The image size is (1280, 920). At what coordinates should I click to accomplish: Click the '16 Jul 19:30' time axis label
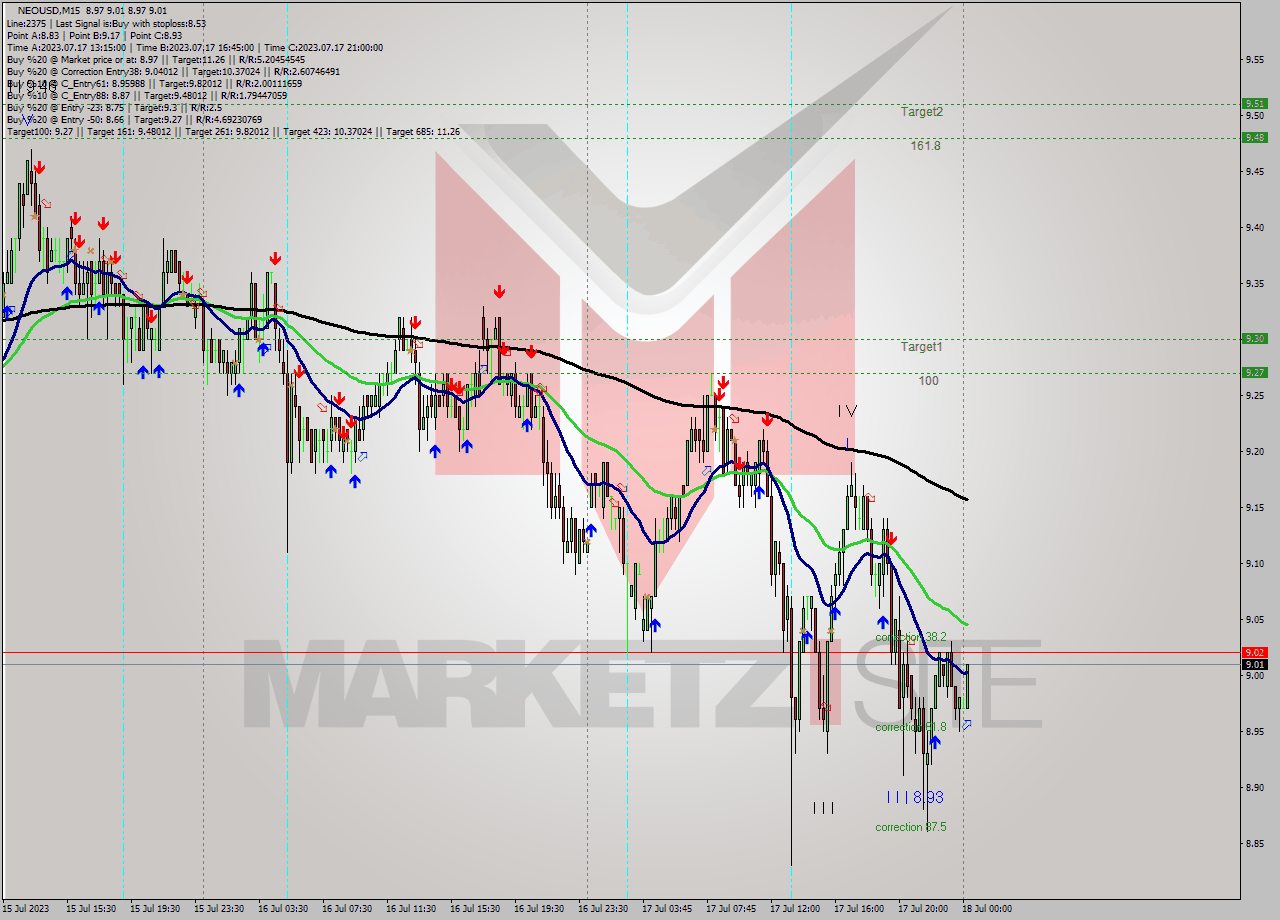pyautogui.click(x=540, y=909)
